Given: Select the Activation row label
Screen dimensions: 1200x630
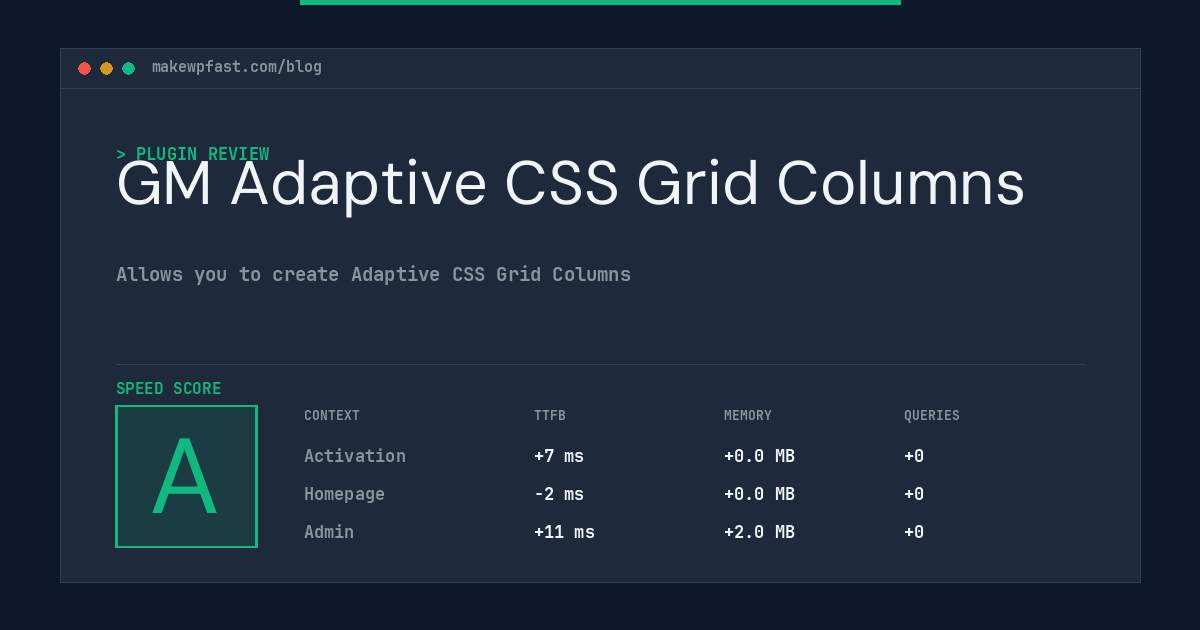Looking at the screenshot, I should point(355,456).
